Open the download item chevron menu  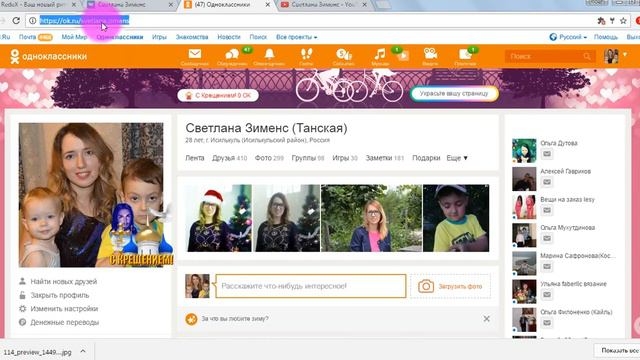point(83,351)
